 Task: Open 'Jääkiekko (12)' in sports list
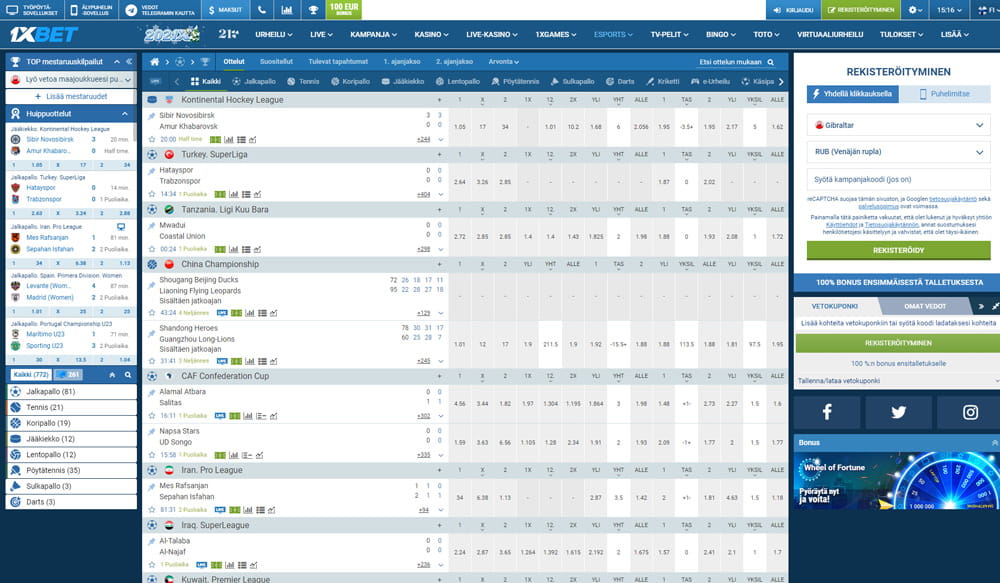pyautogui.click(x=71, y=439)
